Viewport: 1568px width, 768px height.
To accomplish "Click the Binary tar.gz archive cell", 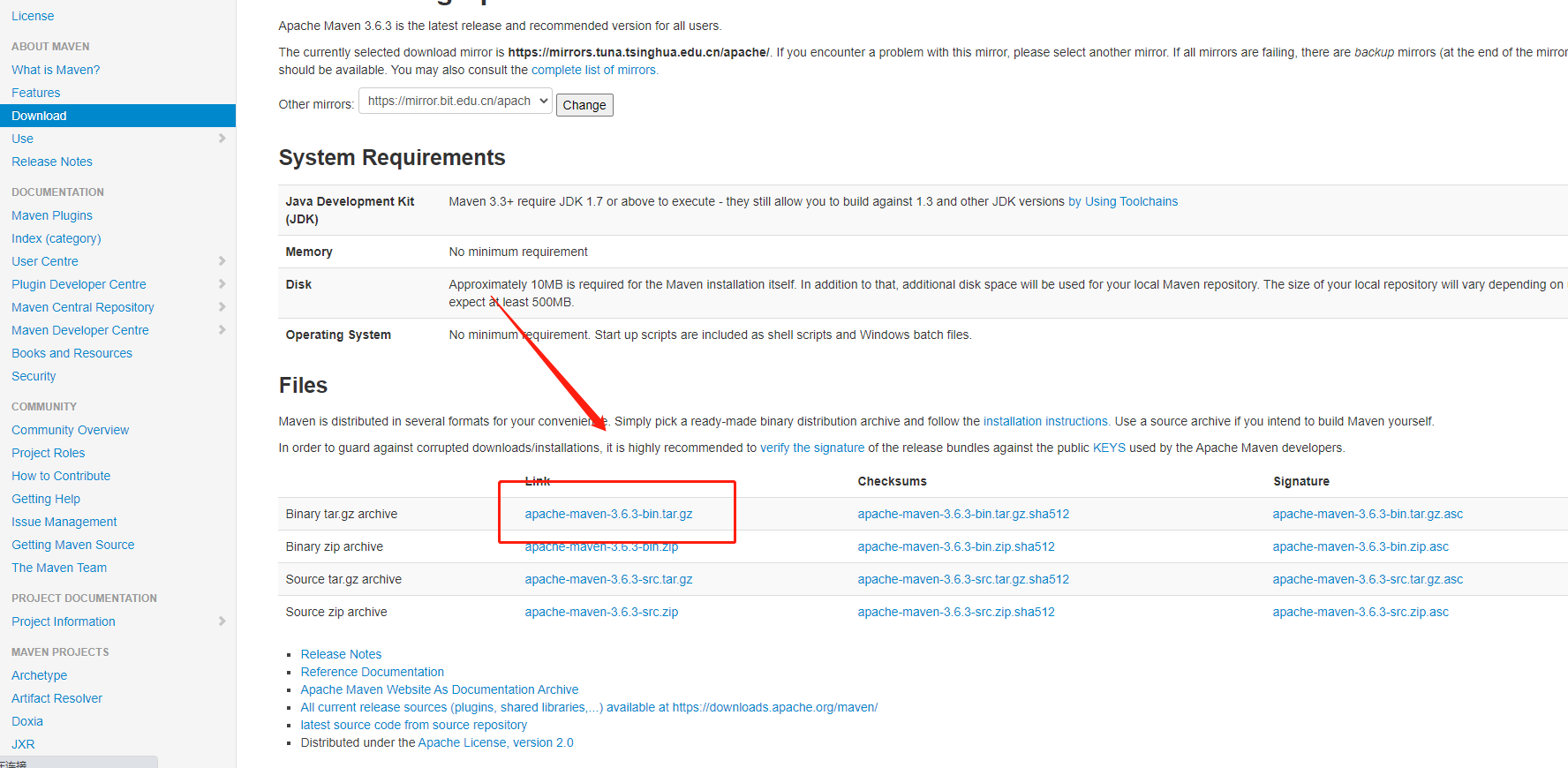I will click(x=342, y=514).
